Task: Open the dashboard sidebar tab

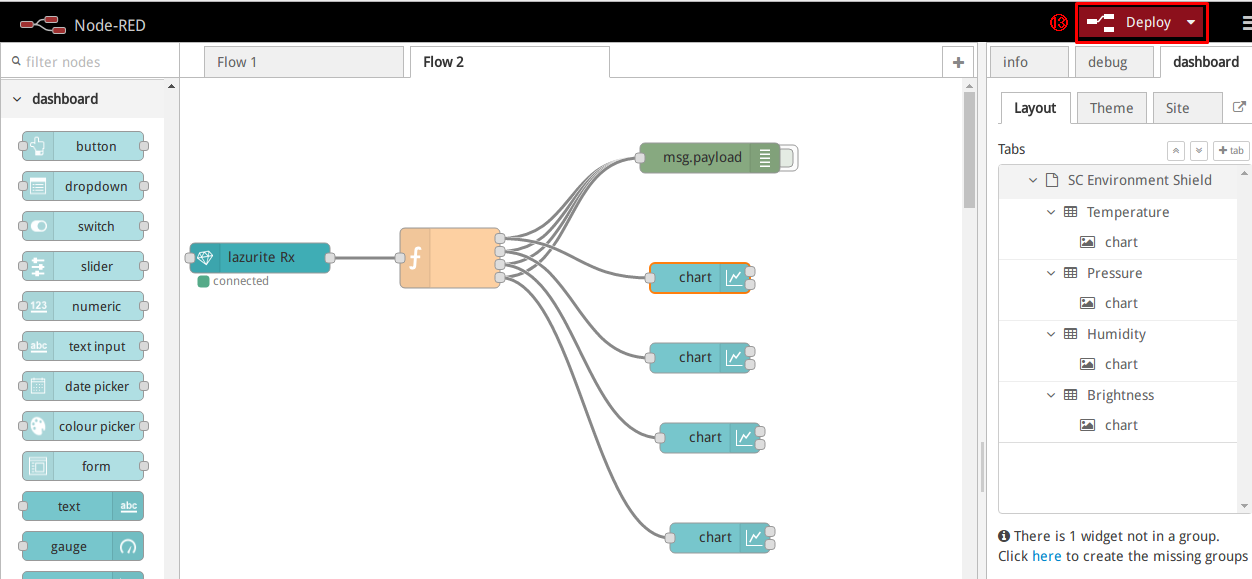Action: [x=1206, y=62]
